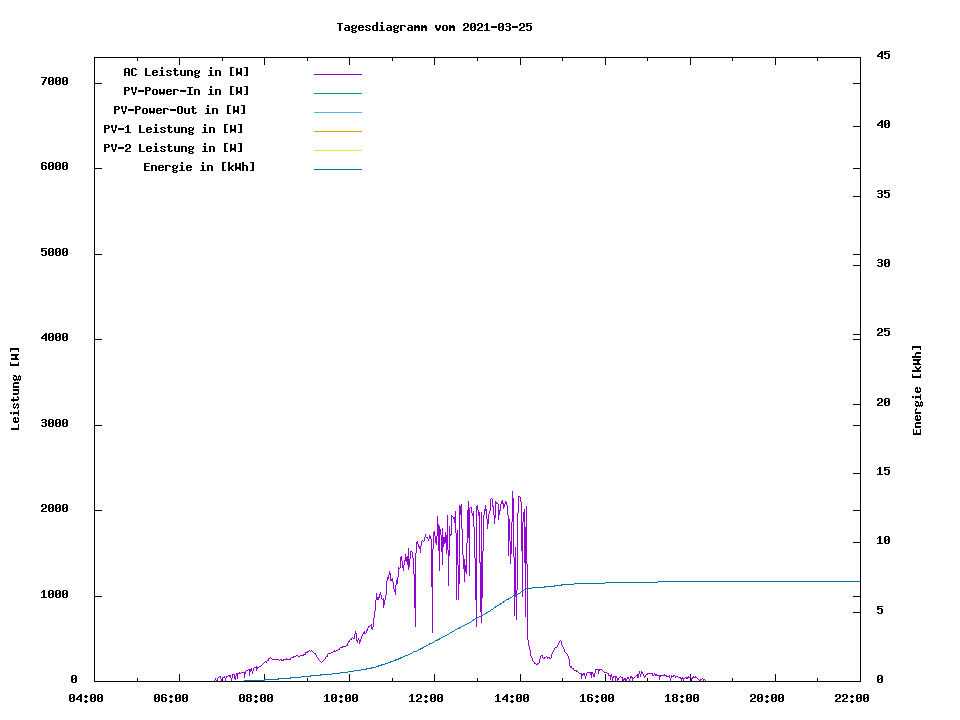This screenshot has height=720, width=960.
Task: Click the PV-Power-Out legend line sample
Action: coord(337,112)
